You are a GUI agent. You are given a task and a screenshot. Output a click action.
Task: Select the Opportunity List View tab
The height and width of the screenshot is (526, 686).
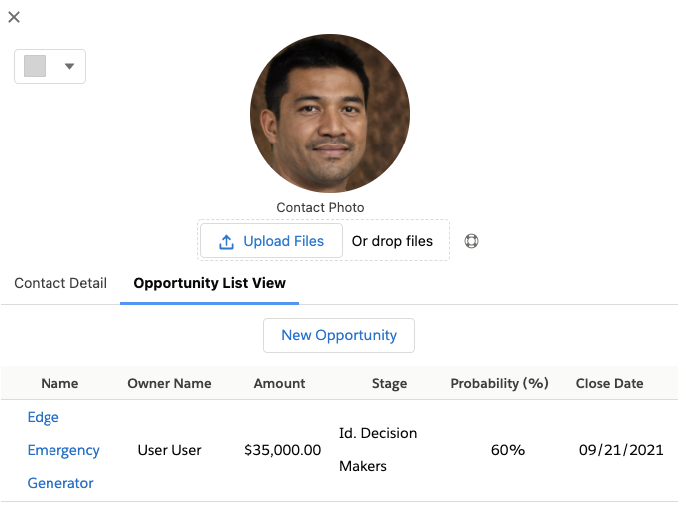pos(210,283)
